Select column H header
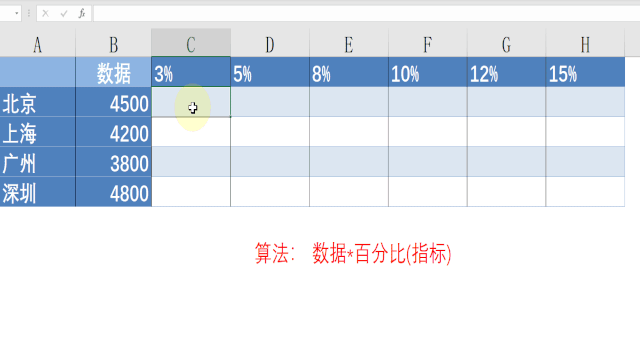 tap(585, 43)
